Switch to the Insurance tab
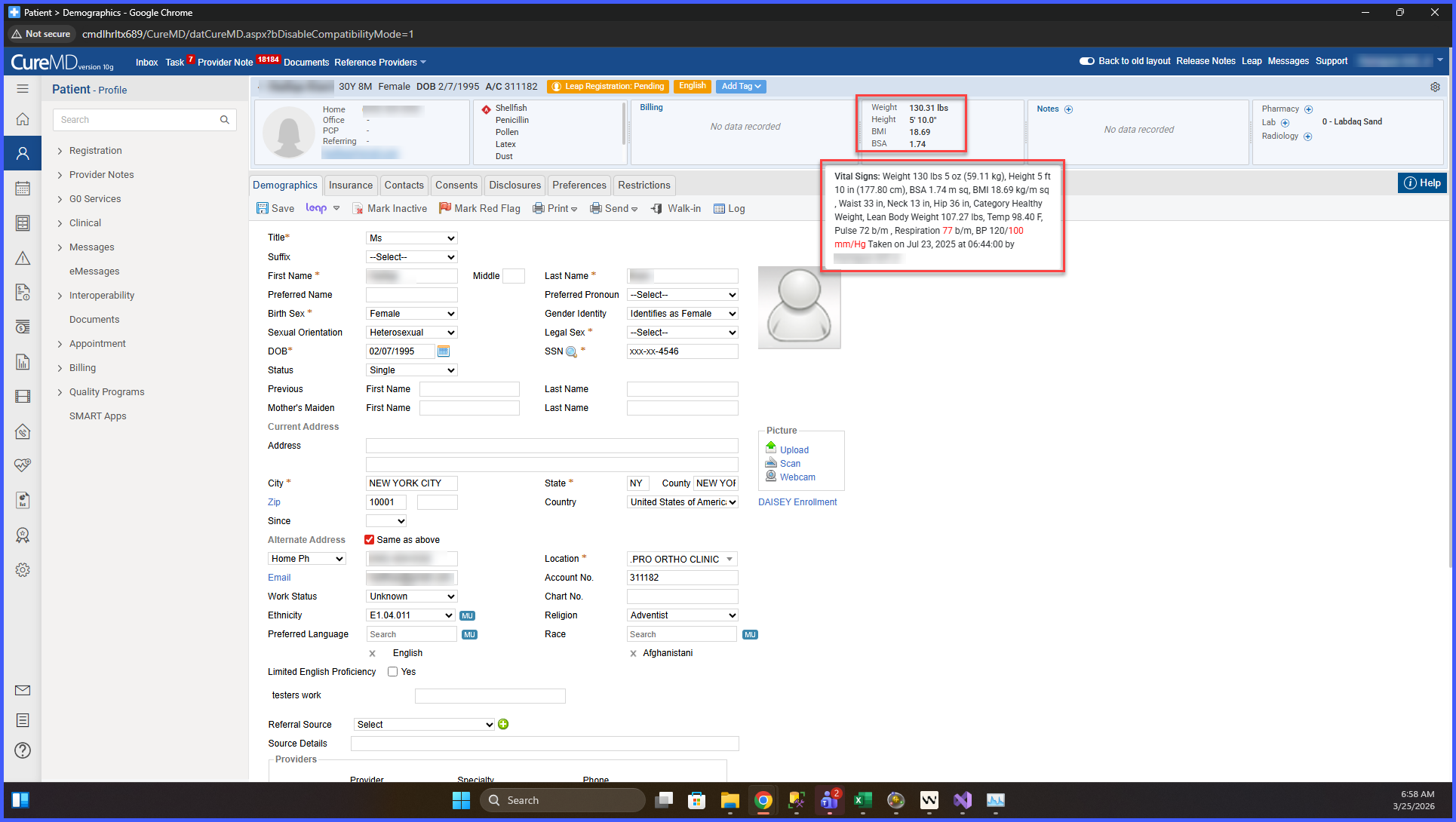1456x822 pixels. (351, 186)
